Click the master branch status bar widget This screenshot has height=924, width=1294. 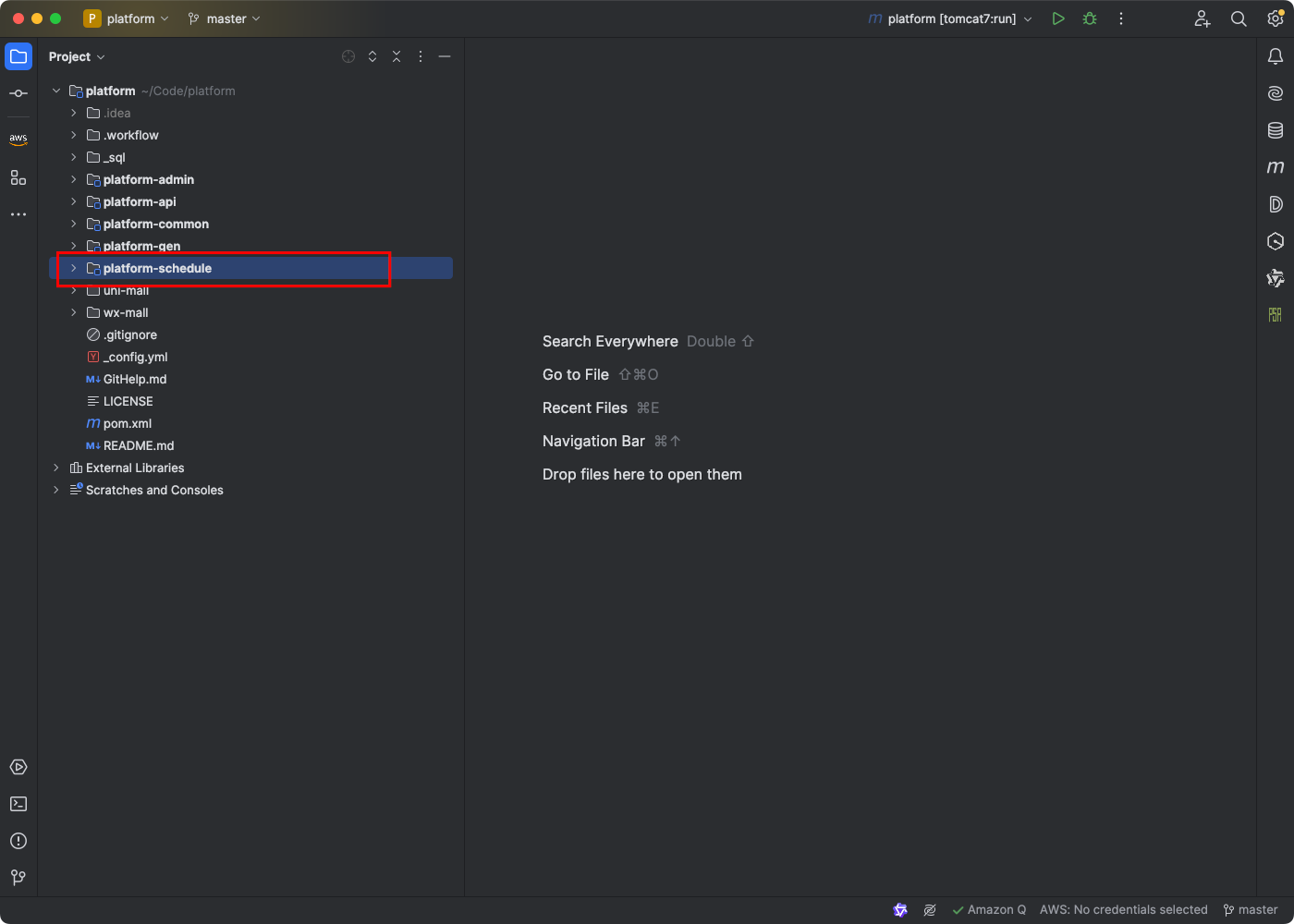point(1251,910)
